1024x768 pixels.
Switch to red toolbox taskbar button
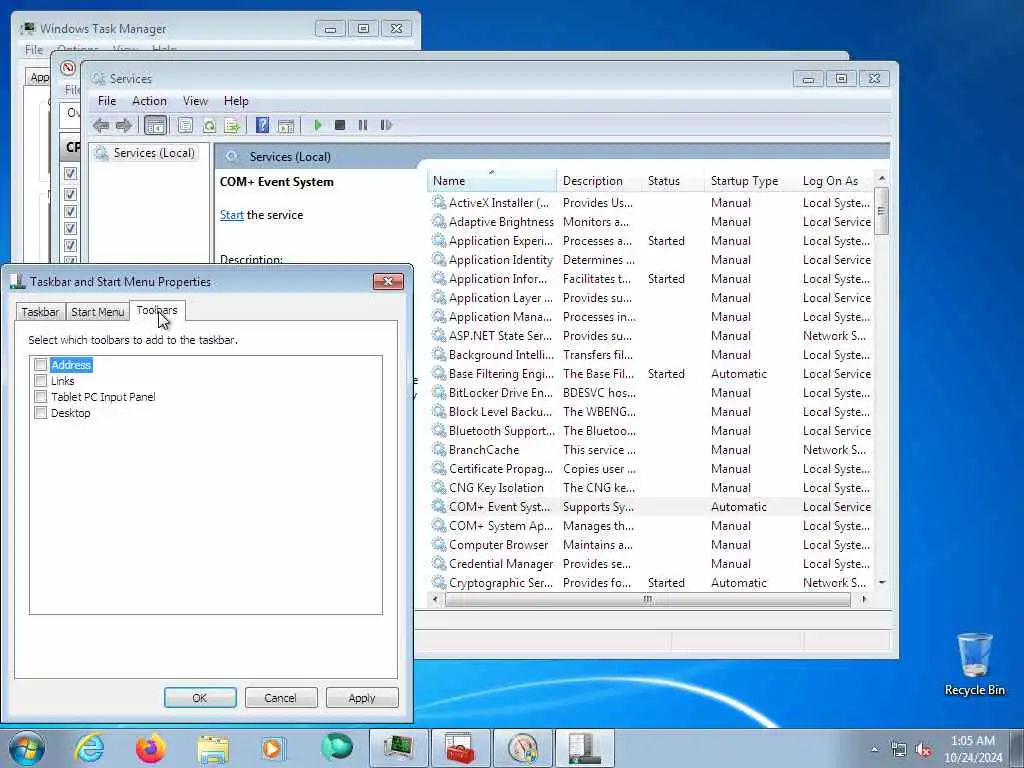point(460,748)
